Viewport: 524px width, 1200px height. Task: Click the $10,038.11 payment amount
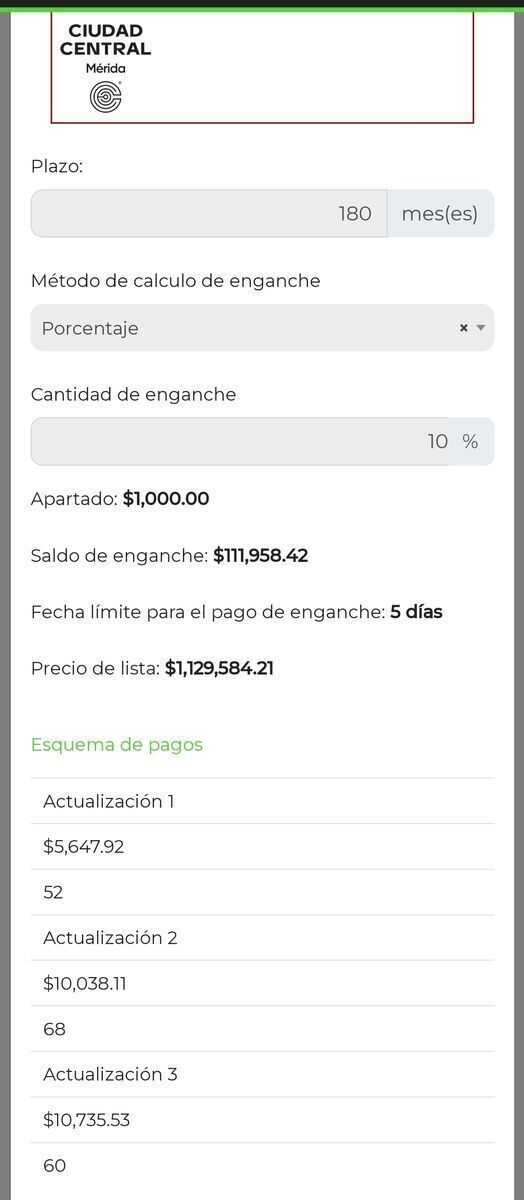tap(85, 983)
